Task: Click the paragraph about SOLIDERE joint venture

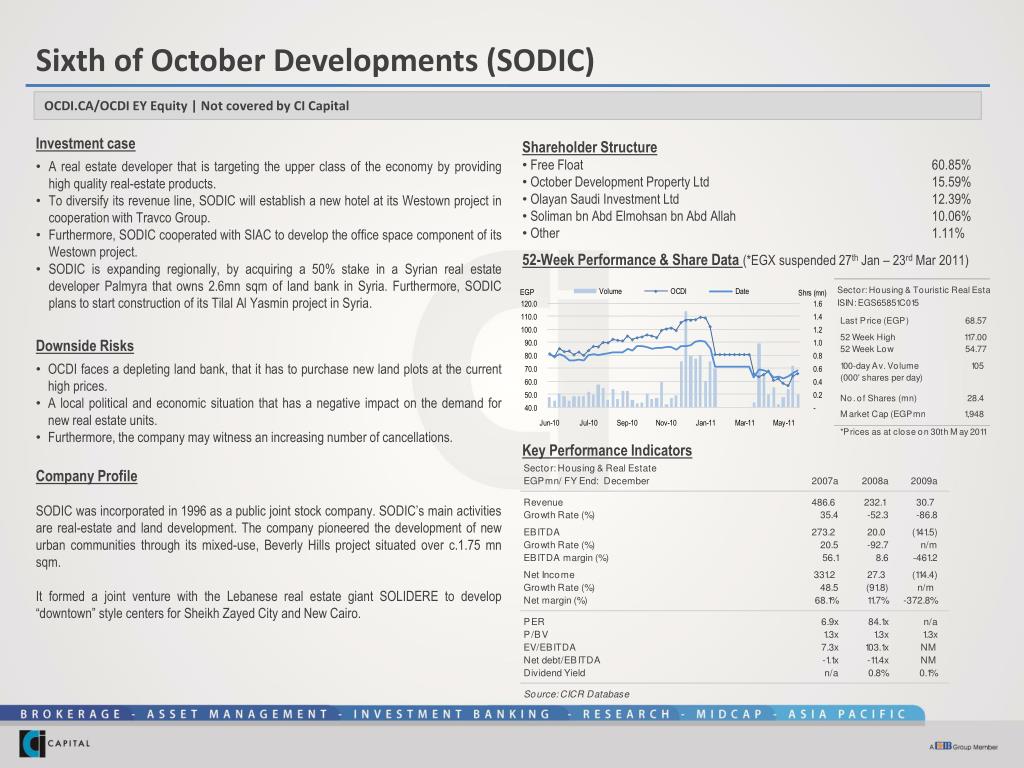Action: [x=268, y=605]
